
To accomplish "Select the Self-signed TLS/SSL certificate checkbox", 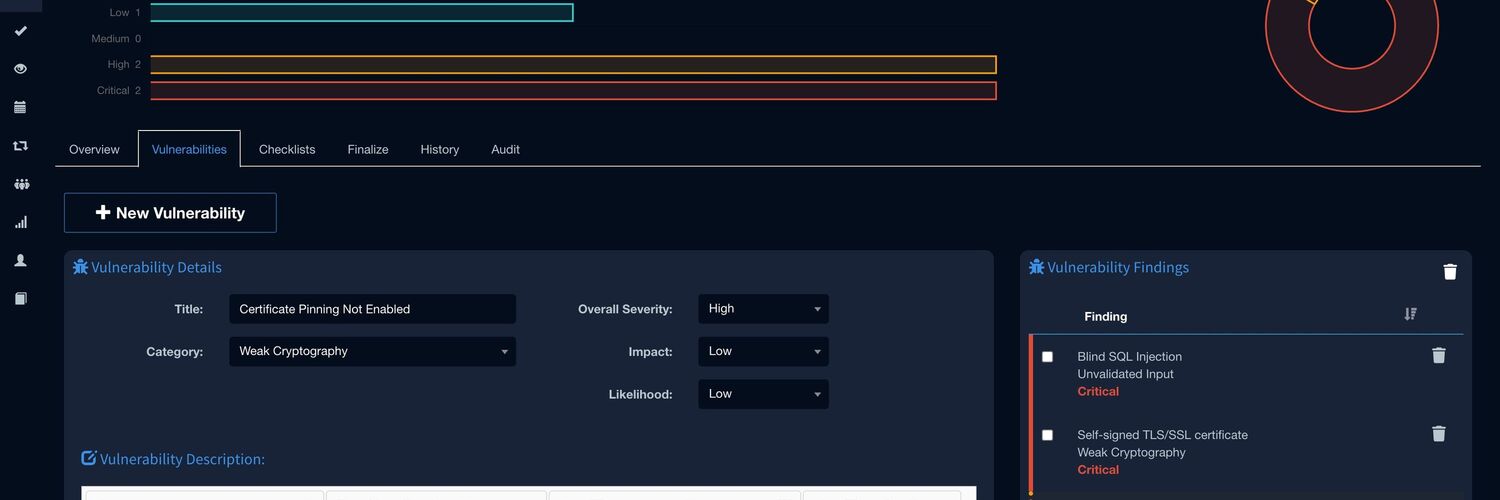I will point(1047,435).
